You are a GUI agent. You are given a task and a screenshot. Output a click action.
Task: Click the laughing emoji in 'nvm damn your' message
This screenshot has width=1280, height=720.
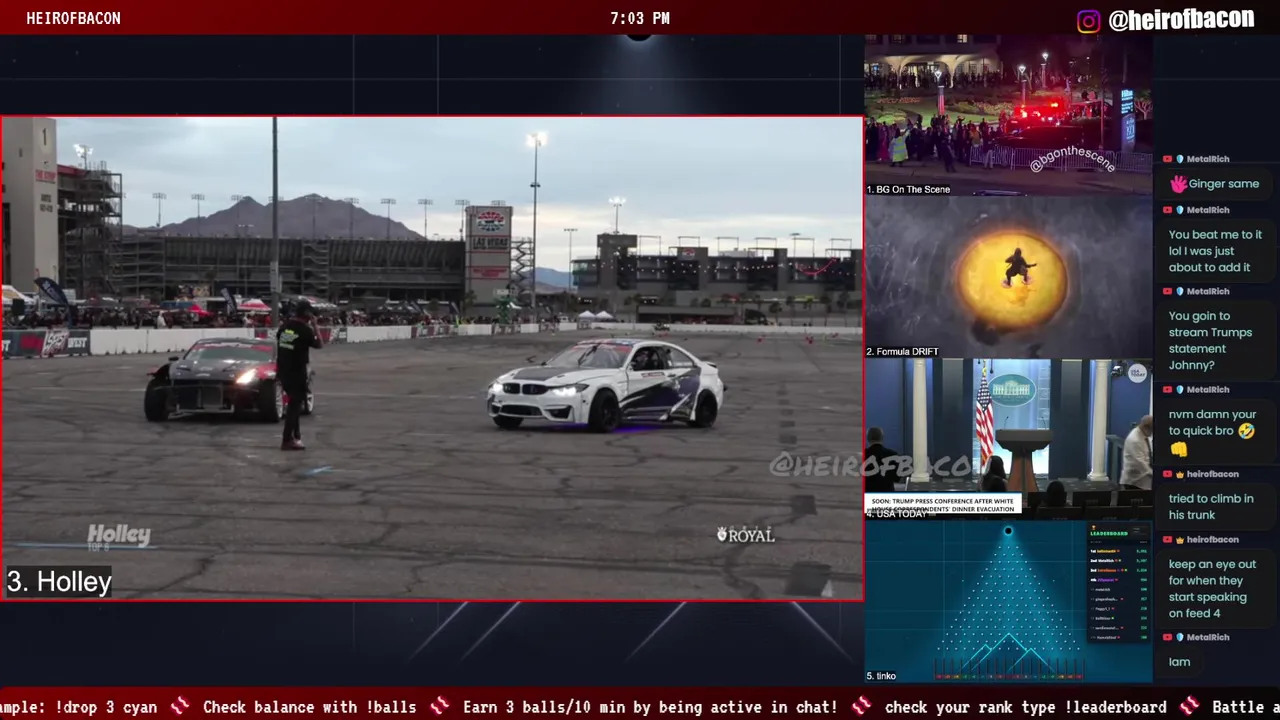(1245, 431)
